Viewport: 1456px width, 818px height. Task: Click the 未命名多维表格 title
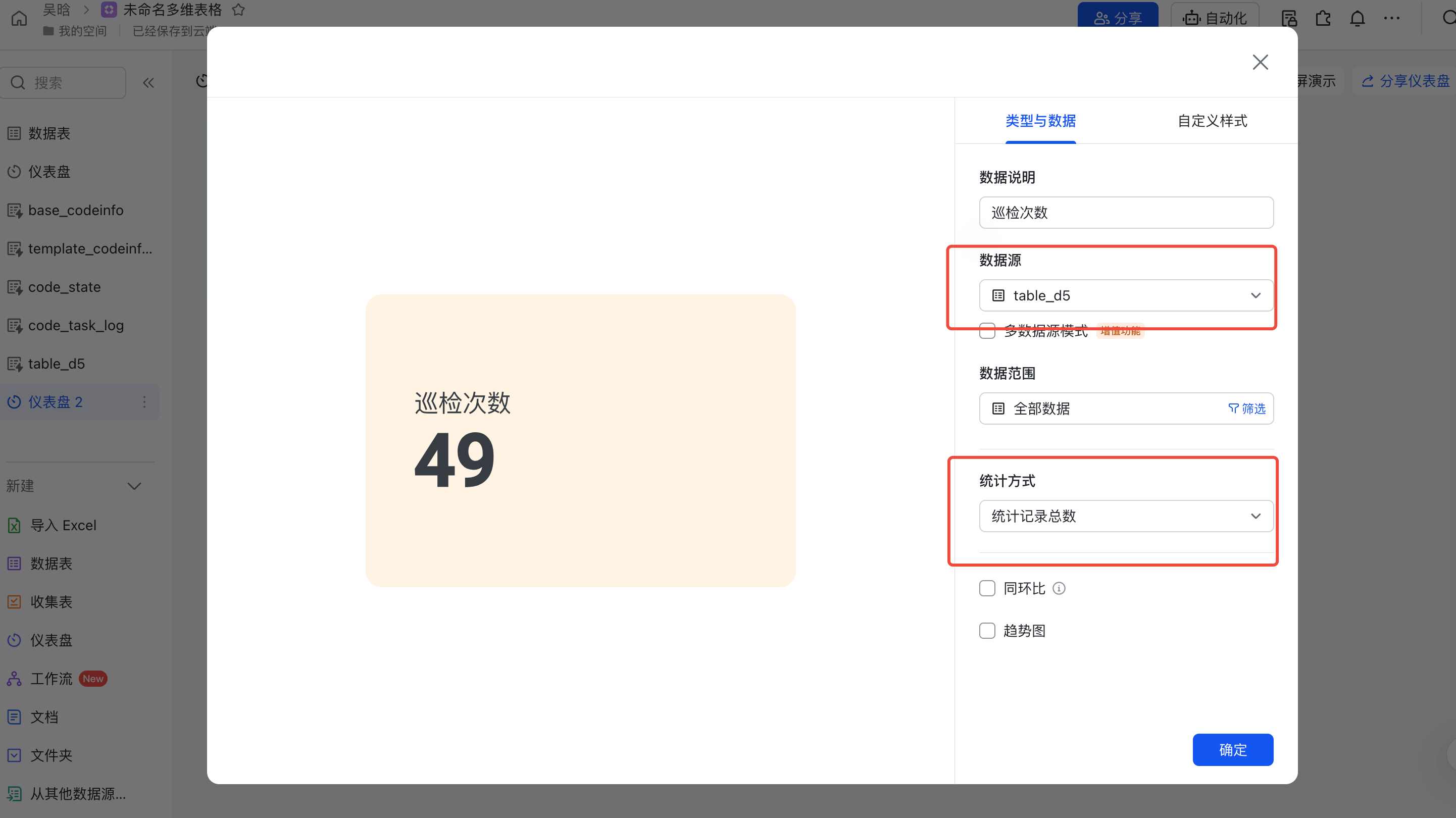point(172,10)
